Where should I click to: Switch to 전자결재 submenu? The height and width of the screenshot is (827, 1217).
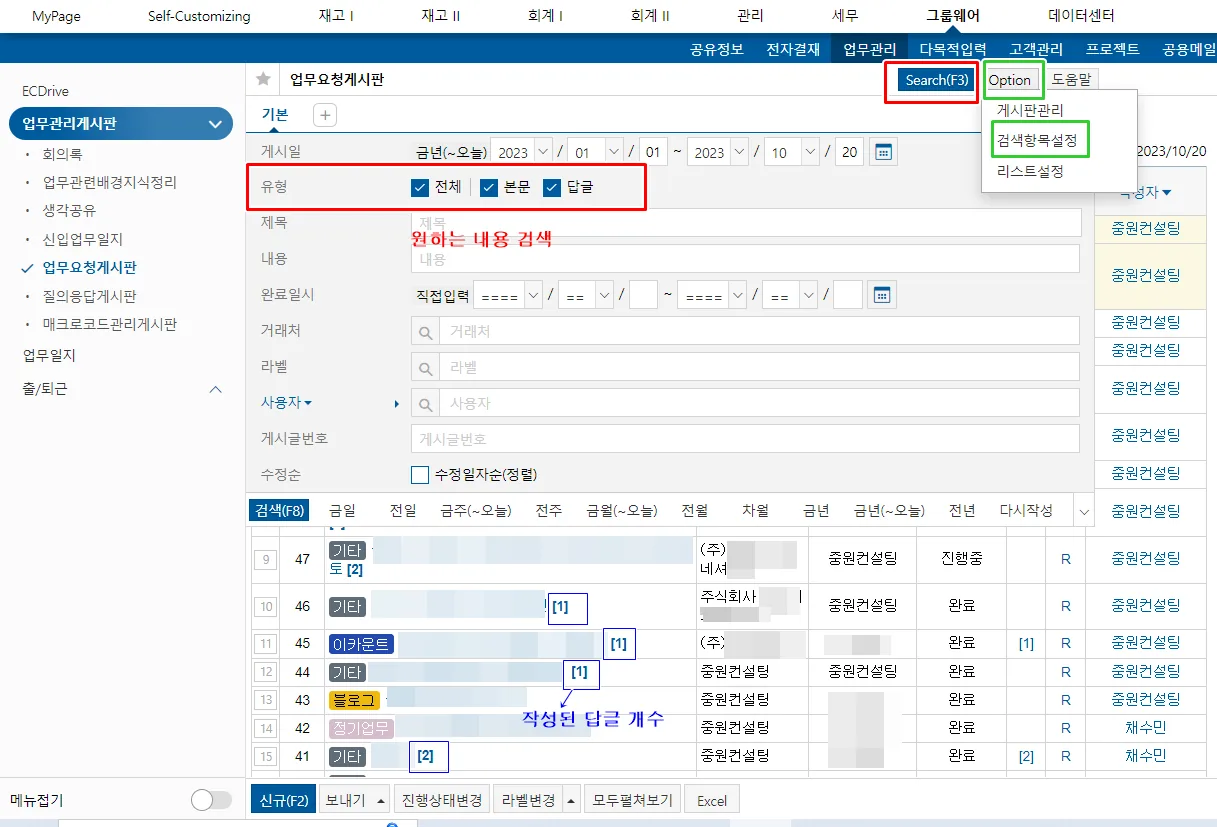tap(793, 48)
